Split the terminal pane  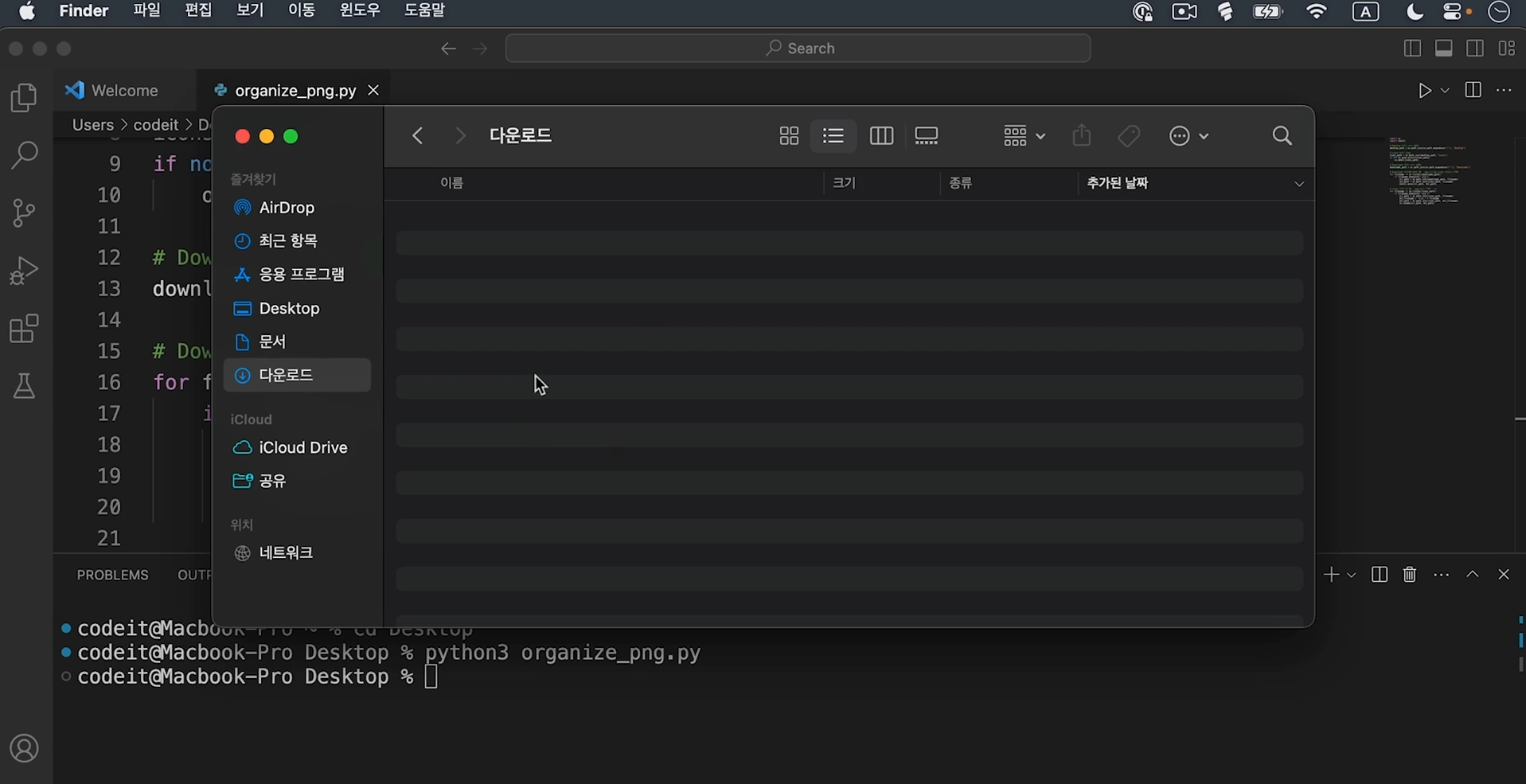point(1380,575)
